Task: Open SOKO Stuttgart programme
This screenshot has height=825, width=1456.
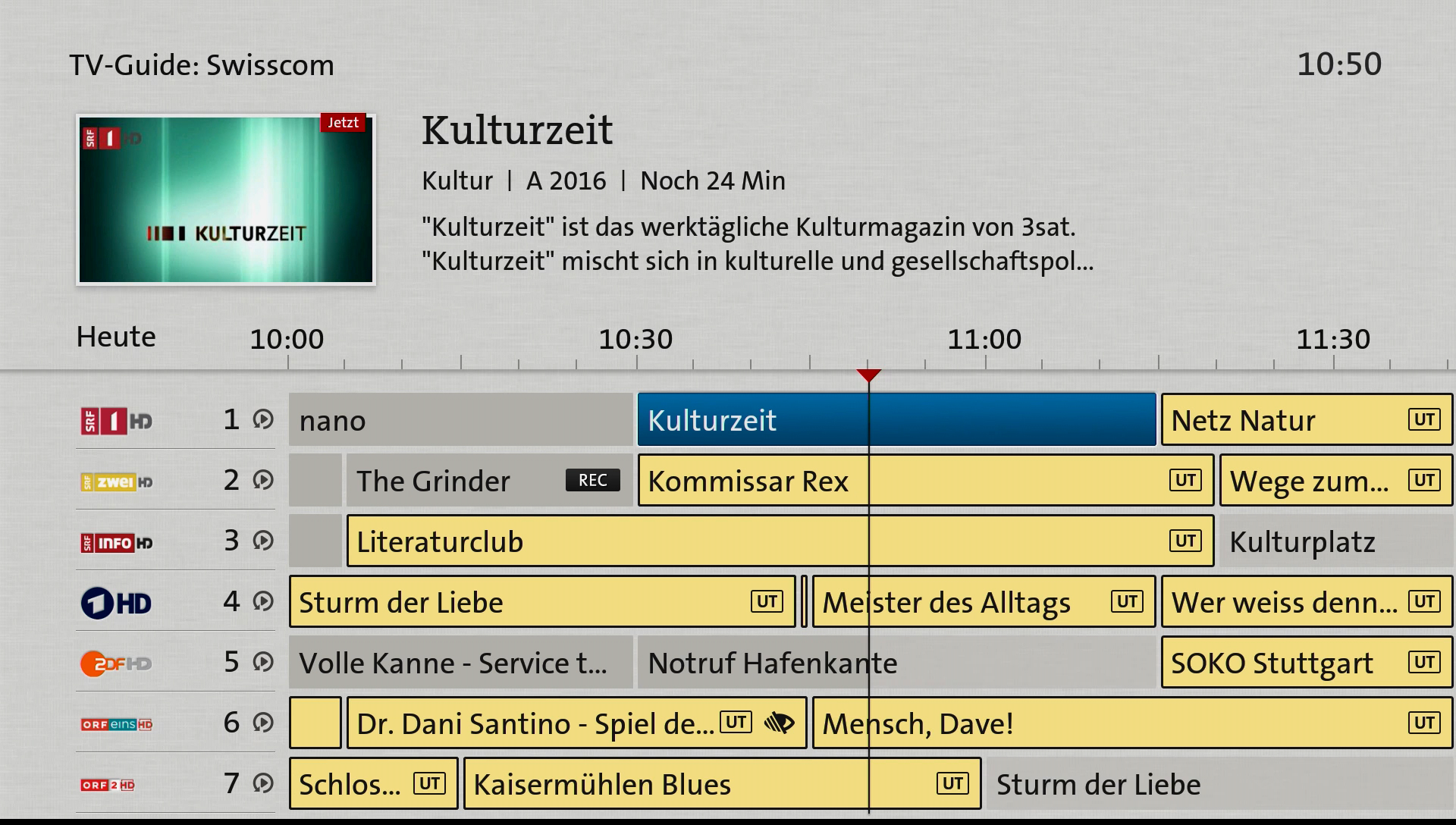Action: [x=1307, y=662]
